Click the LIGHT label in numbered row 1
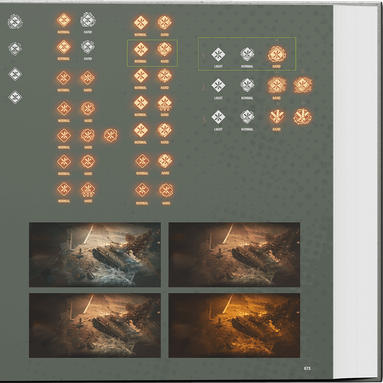Viewport: 383px width, 383px height. 218,66
